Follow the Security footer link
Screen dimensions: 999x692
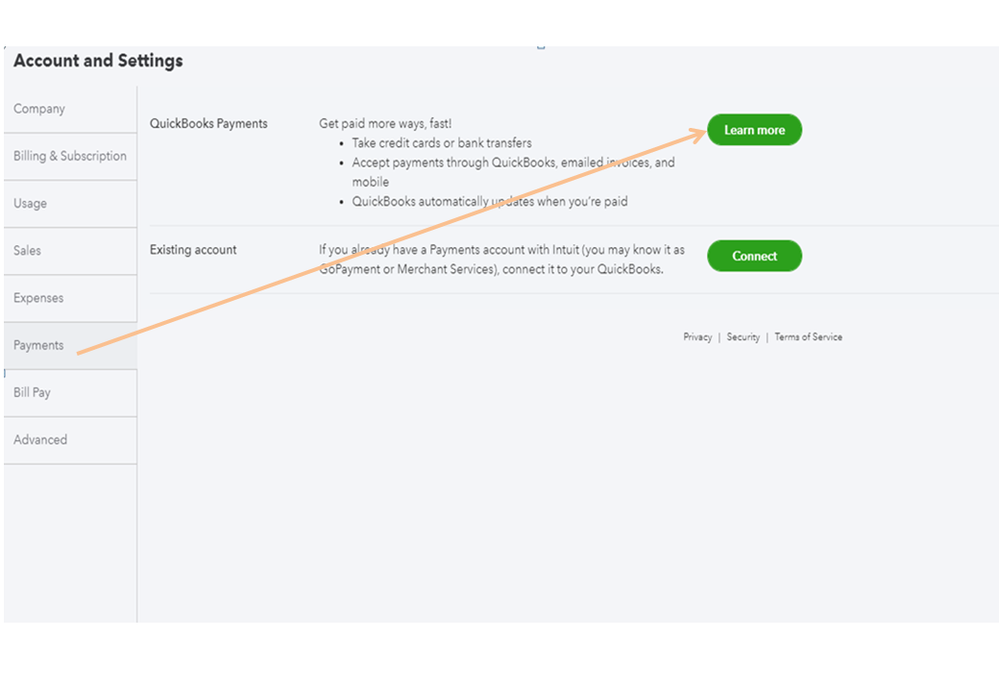point(743,337)
